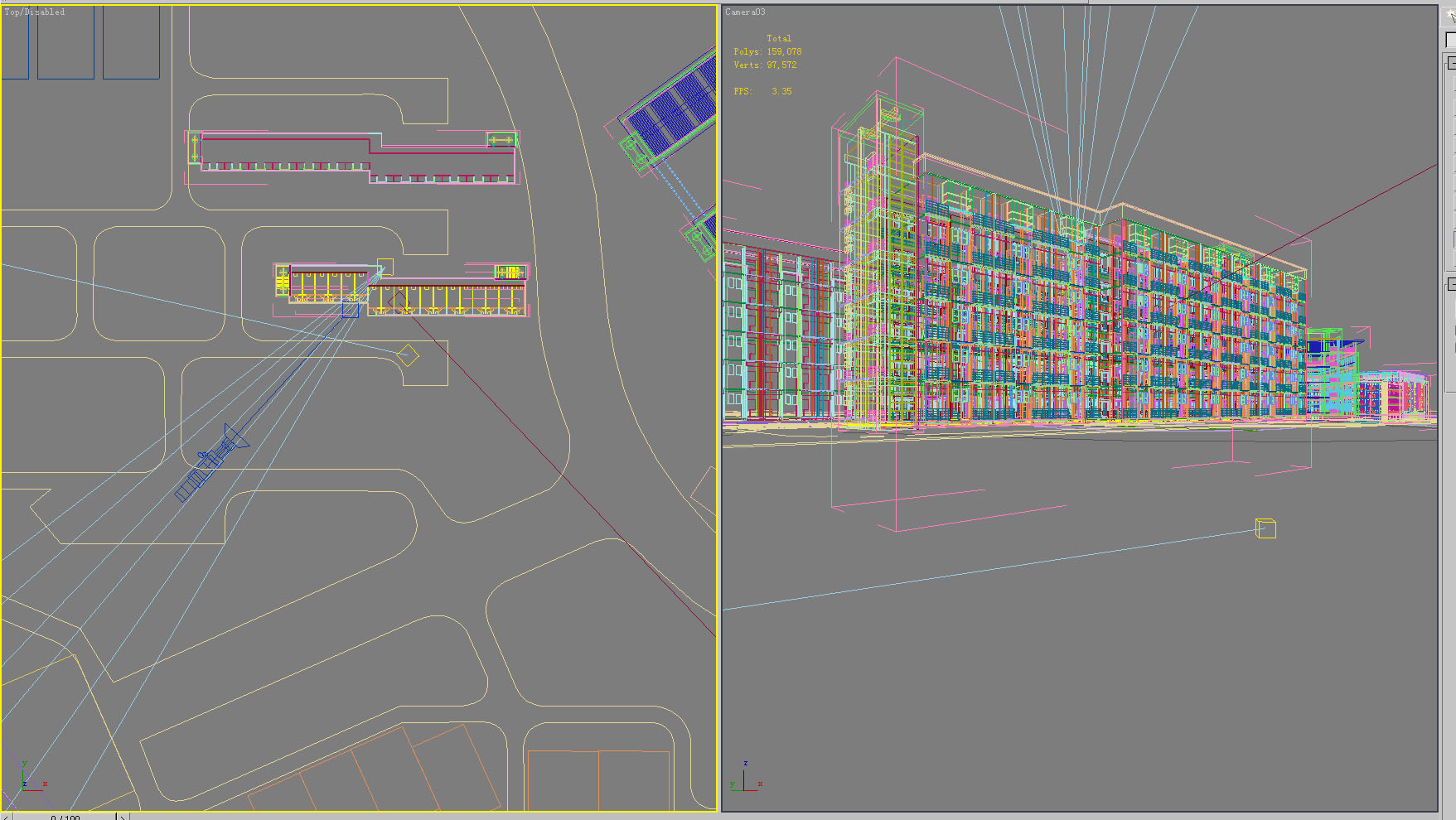Collapse the lower rollout in command panel
This screenshot has width=1456, height=820.
1451,284
